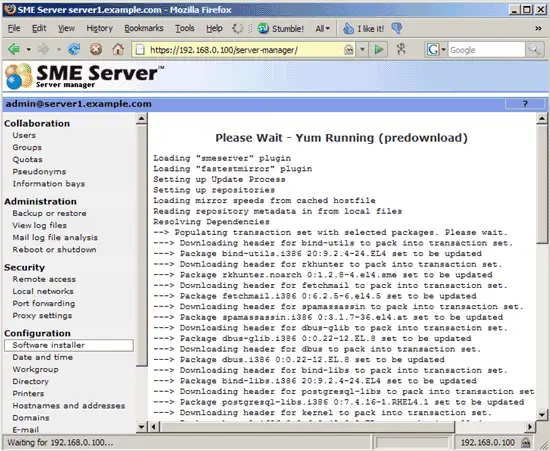The image size is (550, 451).
Task: Click the horizontal scrollbar right arrow
Action: click(530, 427)
